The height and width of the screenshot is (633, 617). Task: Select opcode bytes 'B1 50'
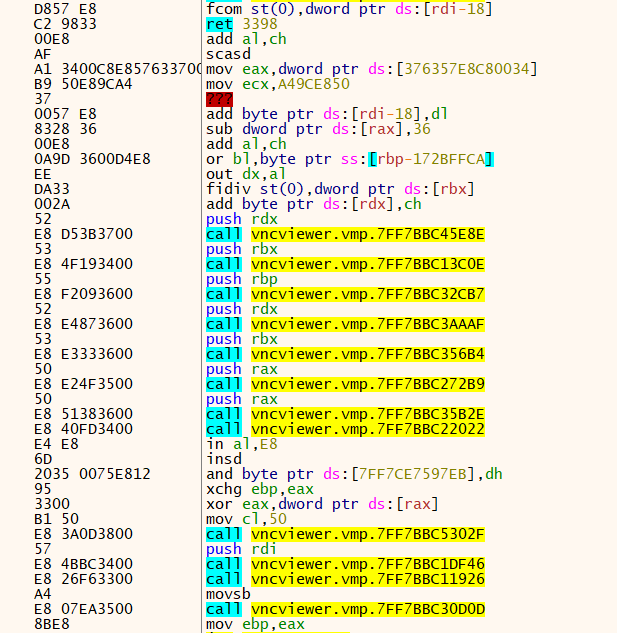click(56, 519)
